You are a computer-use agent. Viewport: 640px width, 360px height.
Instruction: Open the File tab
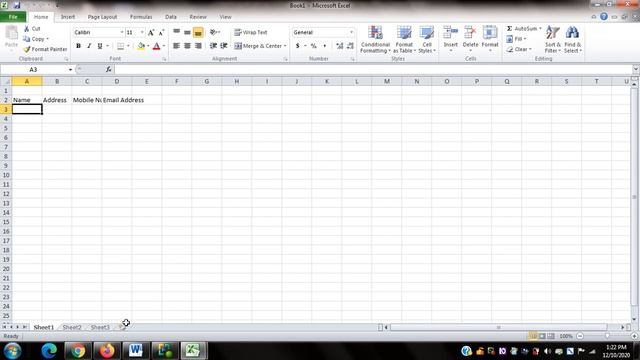coord(13,17)
